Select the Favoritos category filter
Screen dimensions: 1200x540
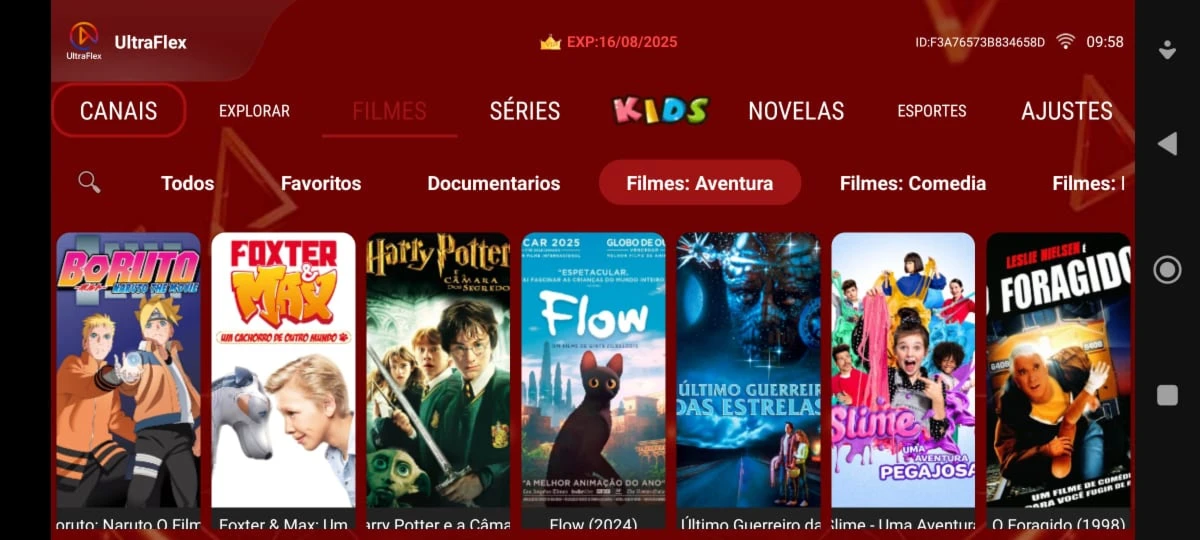(x=321, y=183)
